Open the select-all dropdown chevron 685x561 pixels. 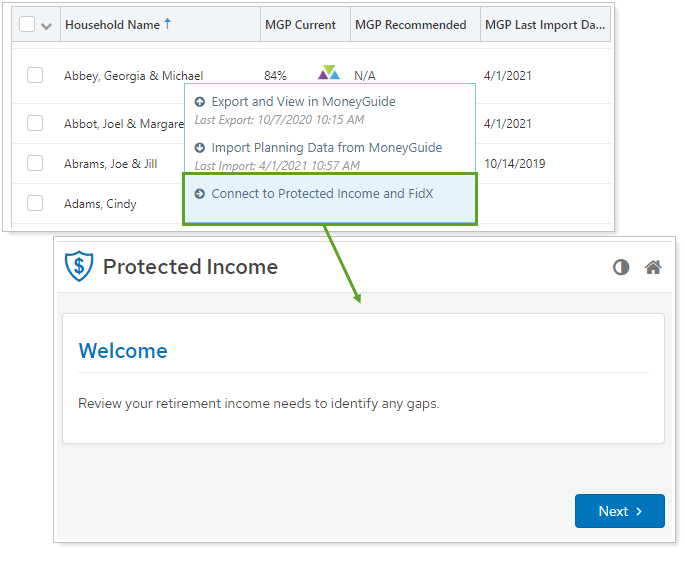pyautogui.click(x=46, y=26)
